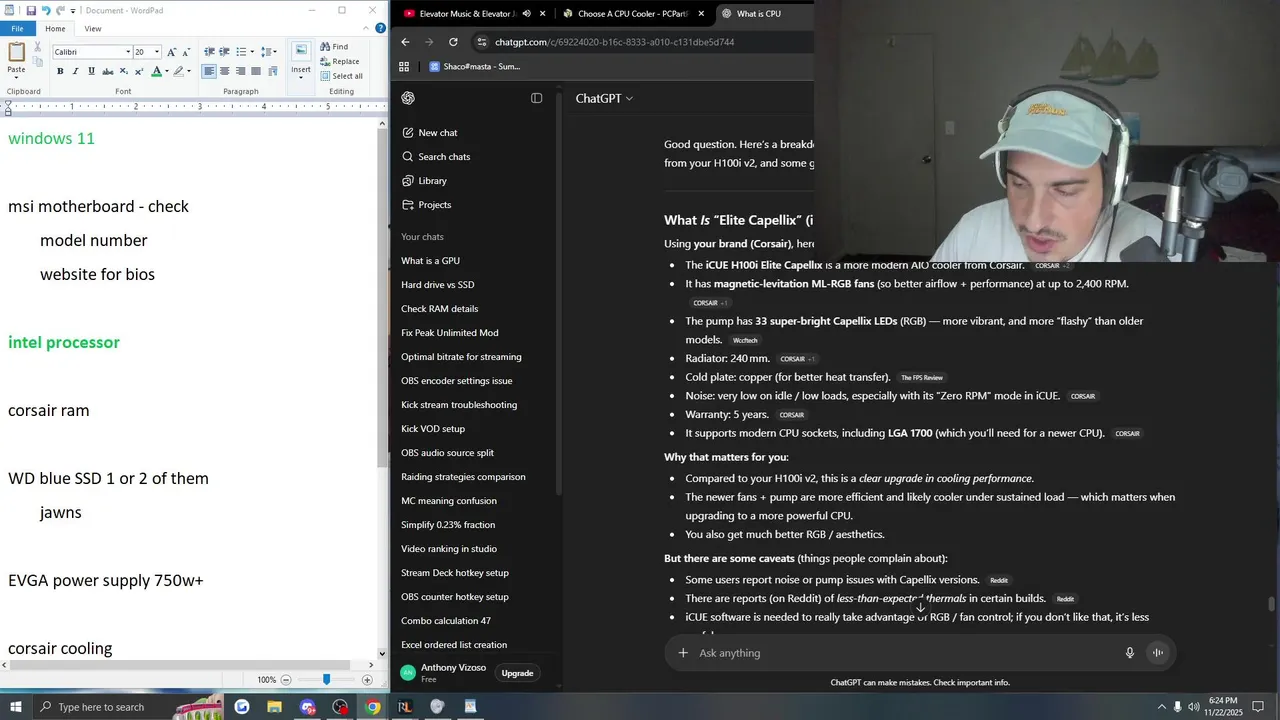Toggle superscript formatting
This screenshot has width=1280, height=720.
click(x=138, y=71)
